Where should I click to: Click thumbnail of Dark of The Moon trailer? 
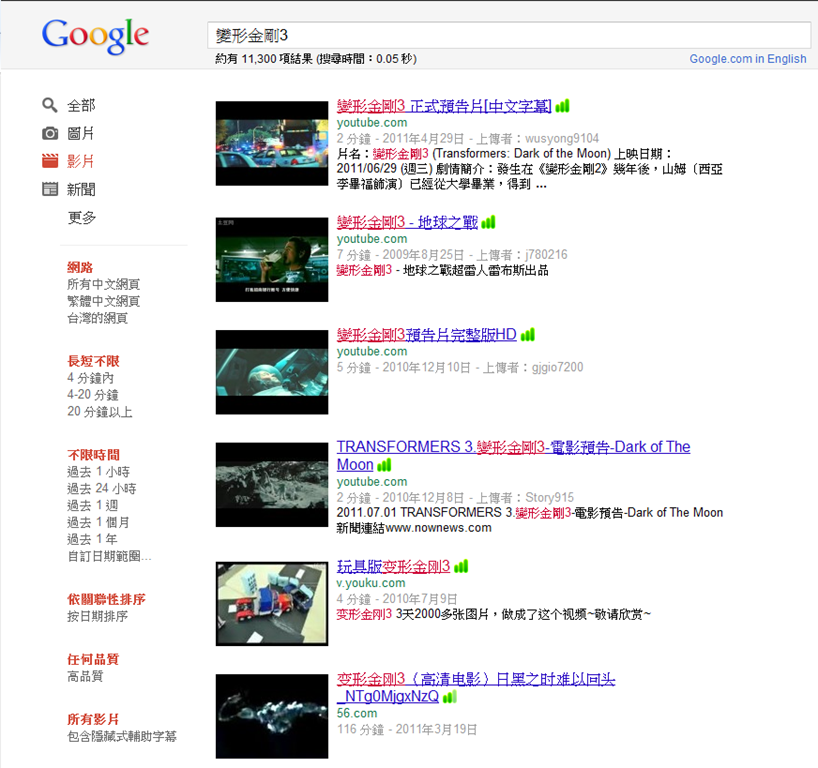coord(272,485)
